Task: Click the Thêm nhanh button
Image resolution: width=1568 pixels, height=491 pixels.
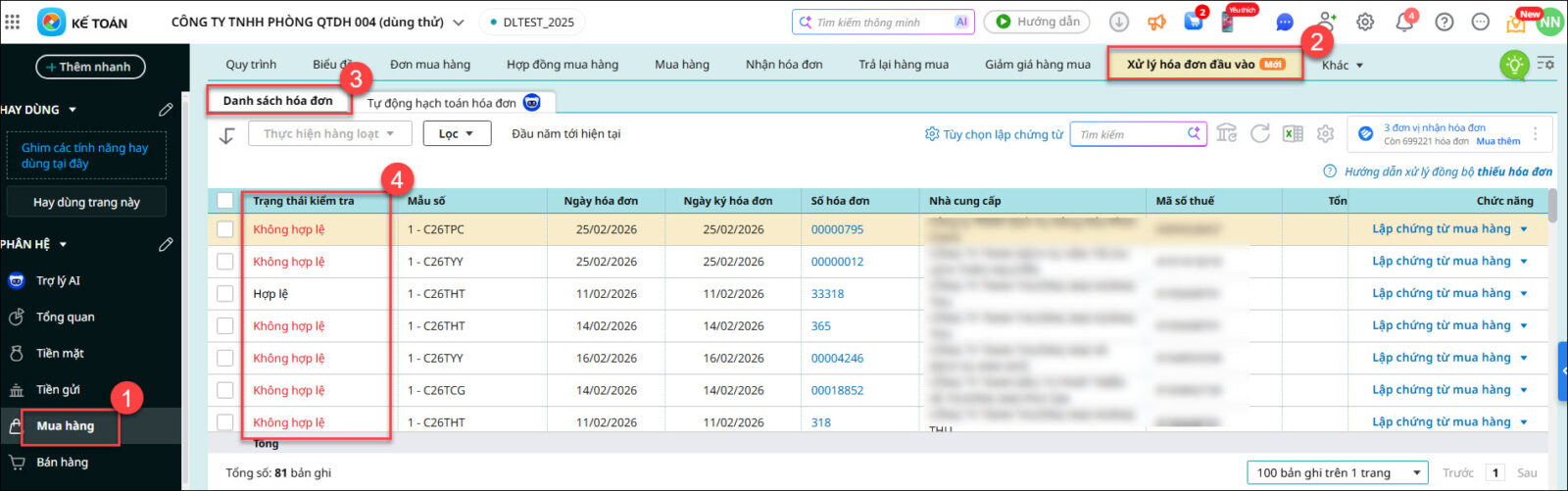Action: 90,67
